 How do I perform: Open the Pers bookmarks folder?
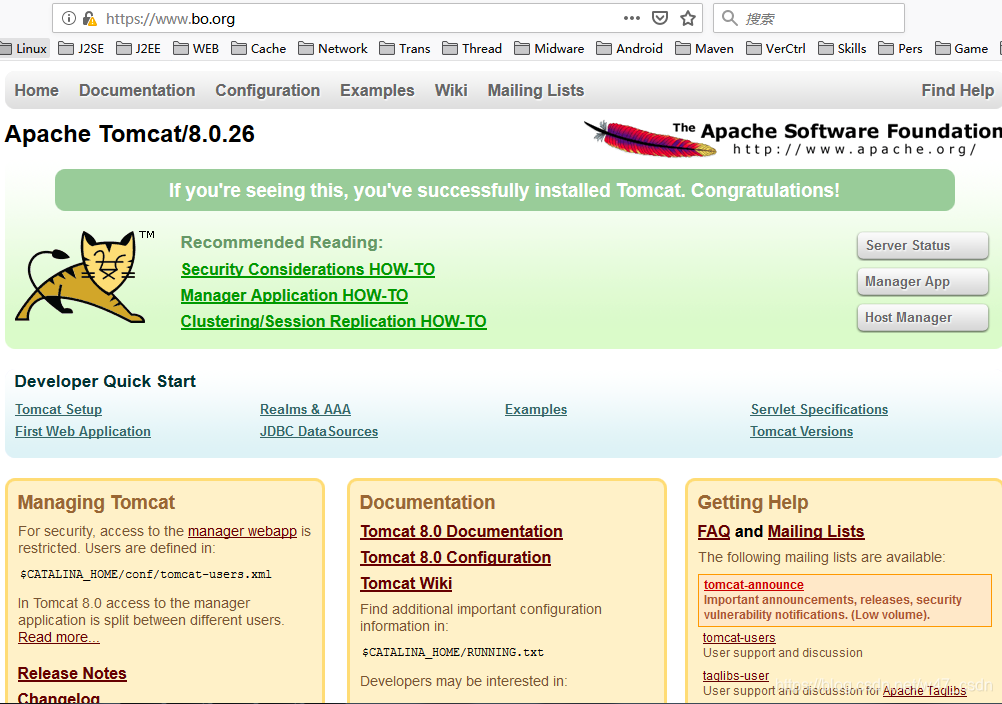901,49
